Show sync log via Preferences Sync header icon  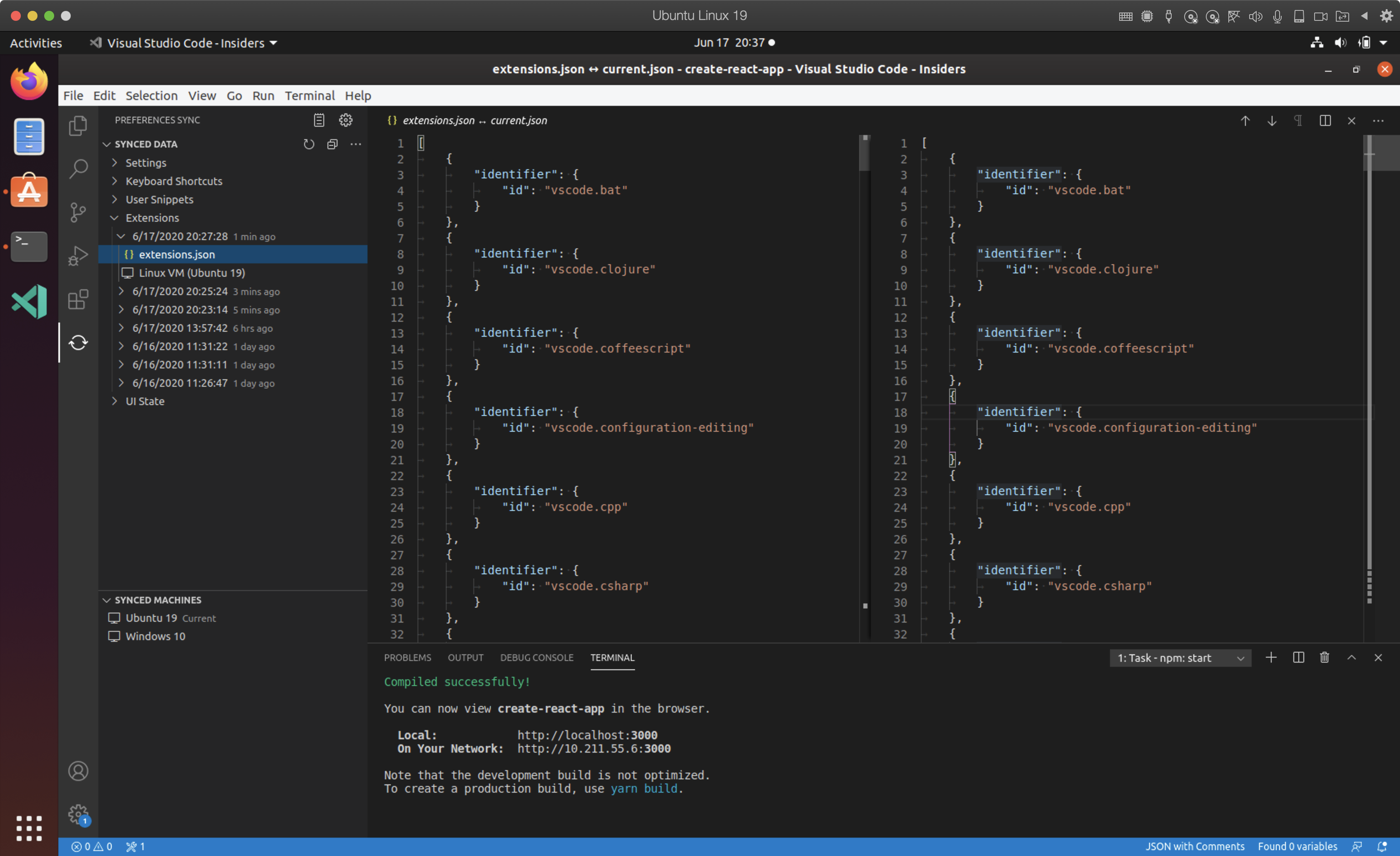tap(319, 120)
